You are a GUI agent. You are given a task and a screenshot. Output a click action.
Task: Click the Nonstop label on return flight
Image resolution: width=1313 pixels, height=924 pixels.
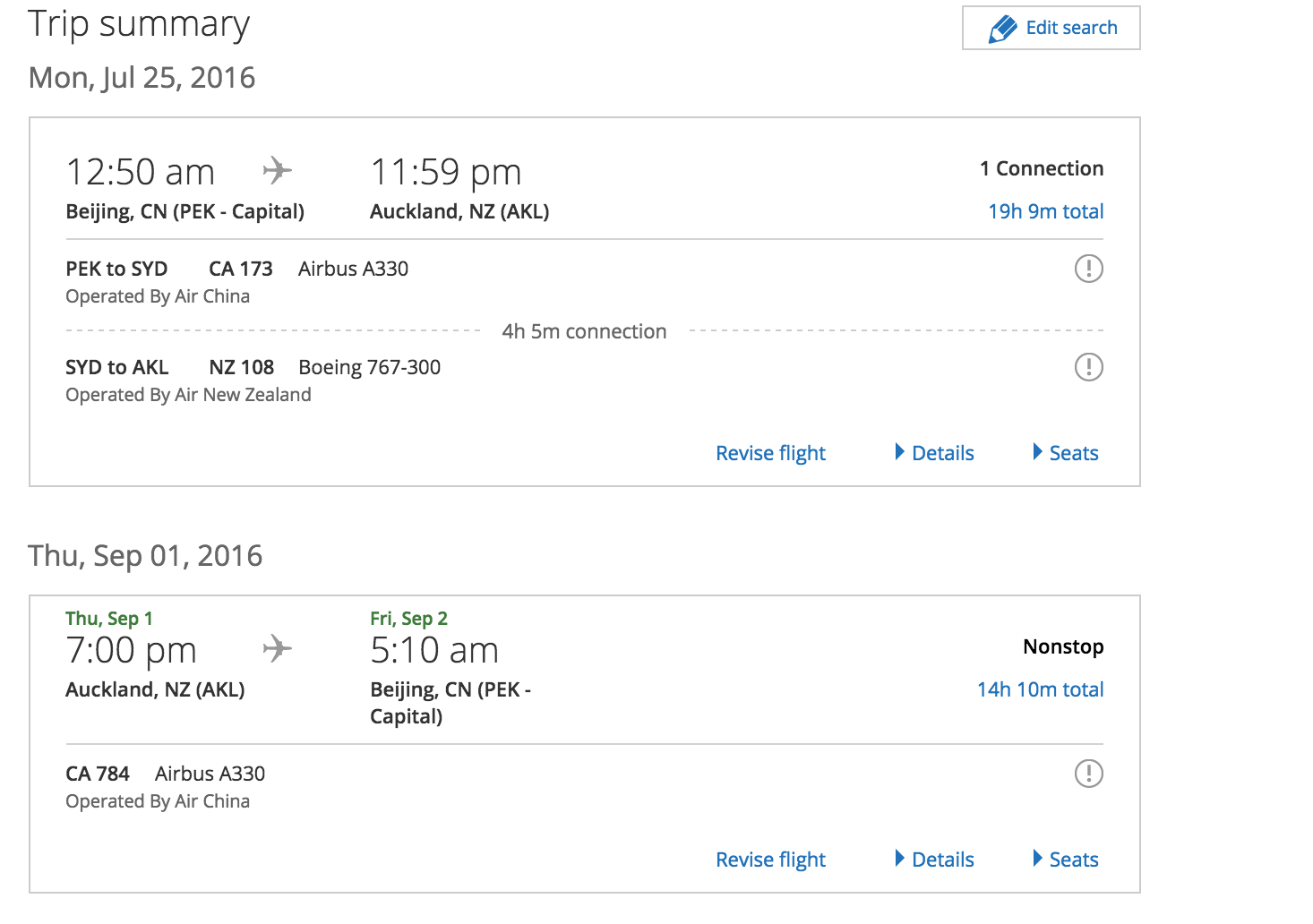[1063, 647]
